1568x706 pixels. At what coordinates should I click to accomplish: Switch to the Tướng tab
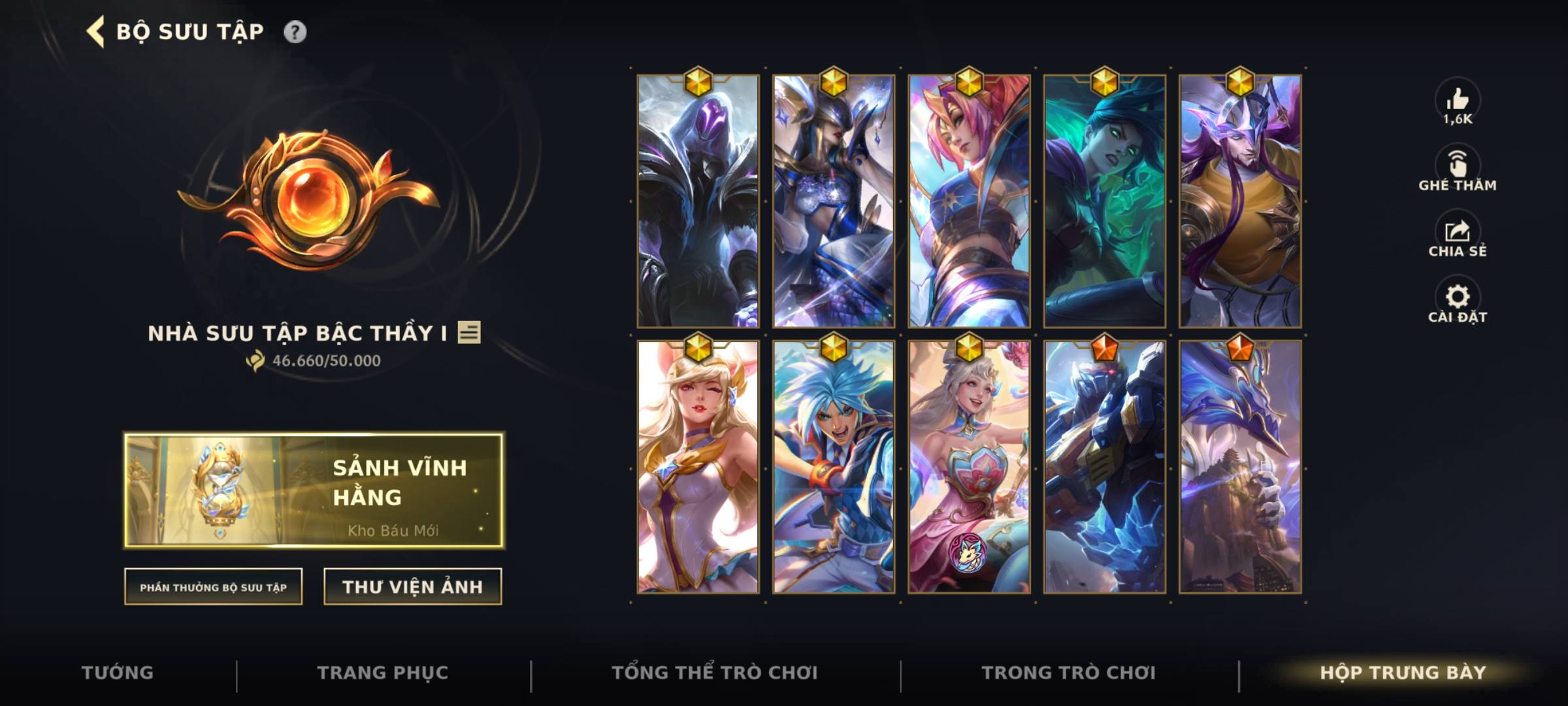click(x=118, y=673)
